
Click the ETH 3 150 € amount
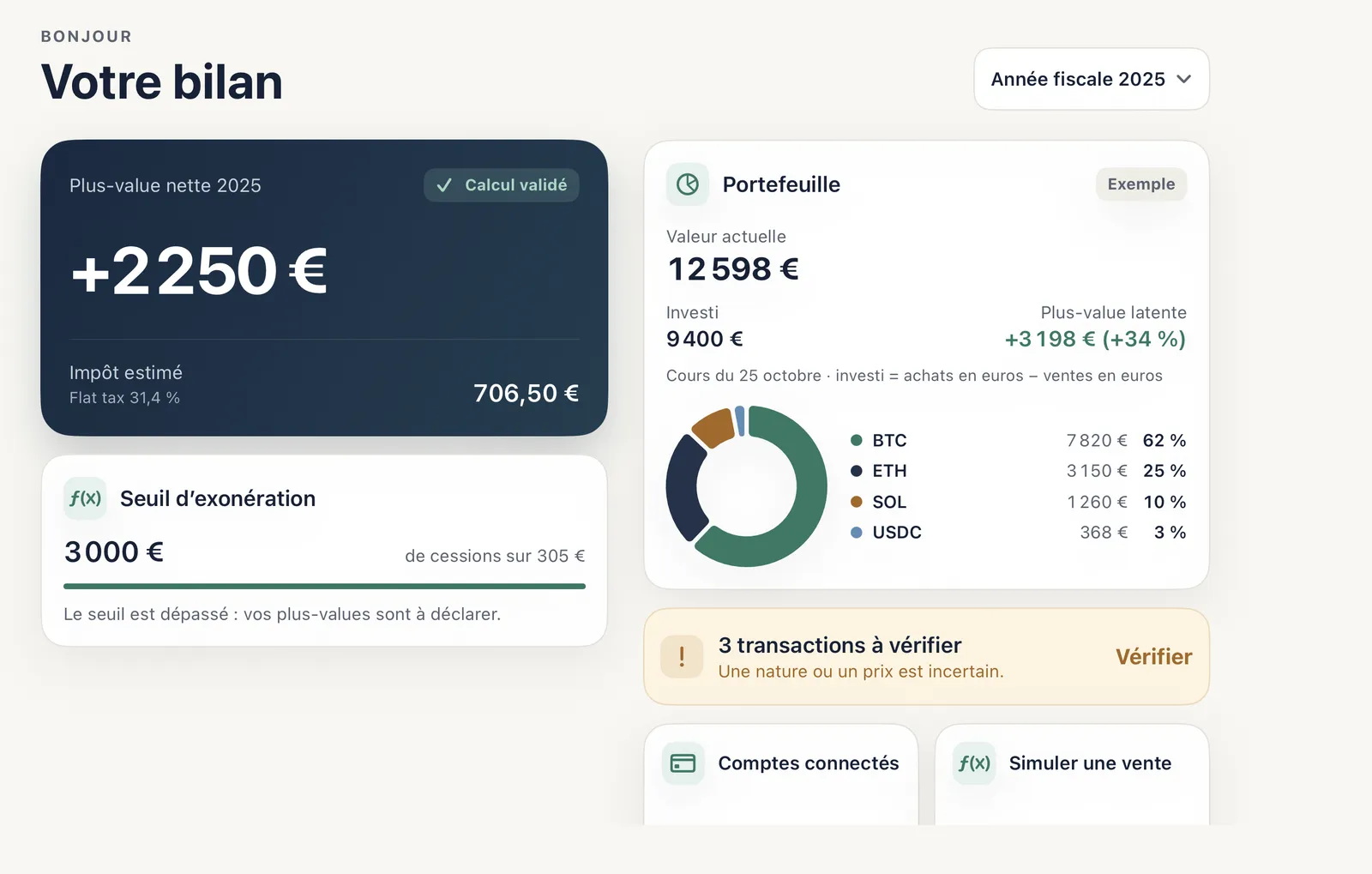[1097, 471]
